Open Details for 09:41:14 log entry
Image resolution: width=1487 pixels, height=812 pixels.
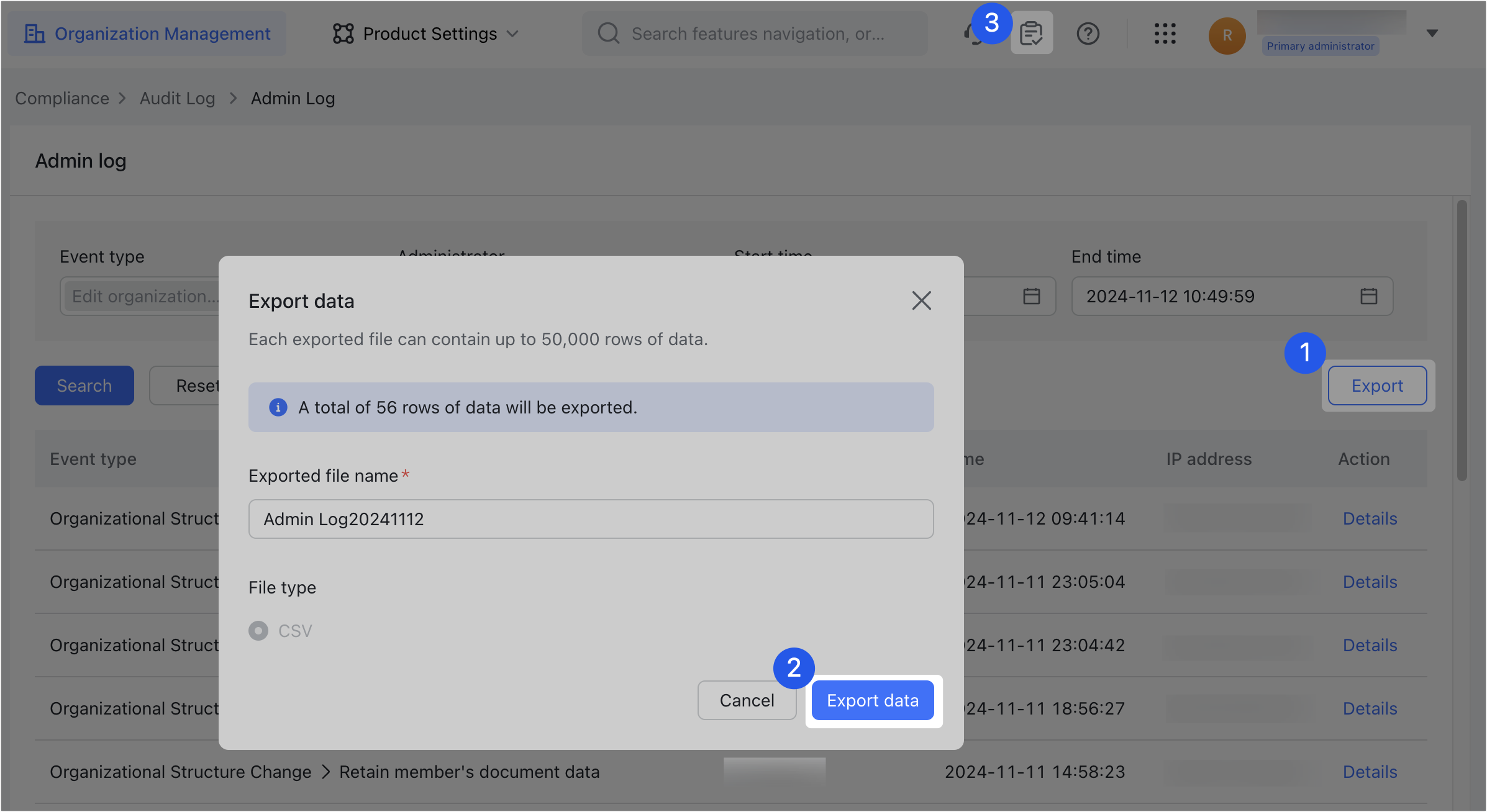1370,519
